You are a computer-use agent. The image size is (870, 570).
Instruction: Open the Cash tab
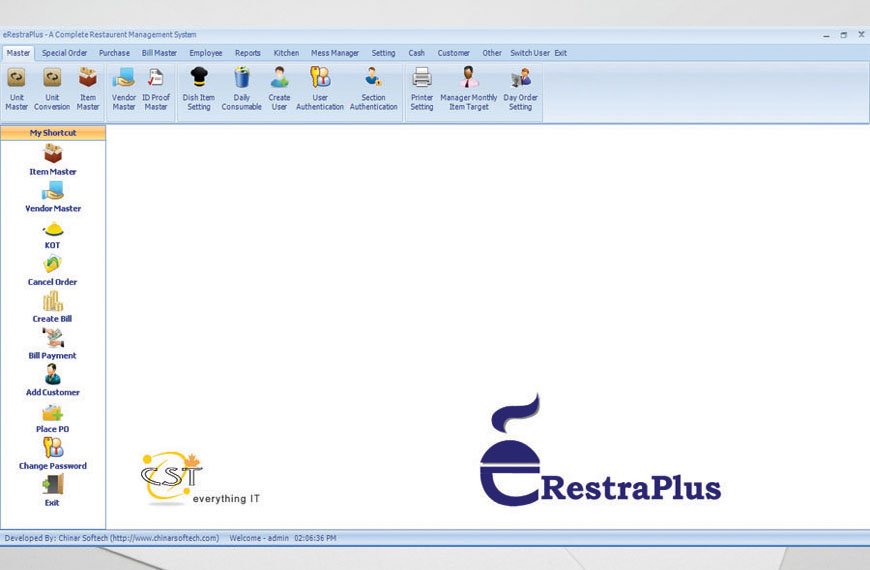coord(417,53)
